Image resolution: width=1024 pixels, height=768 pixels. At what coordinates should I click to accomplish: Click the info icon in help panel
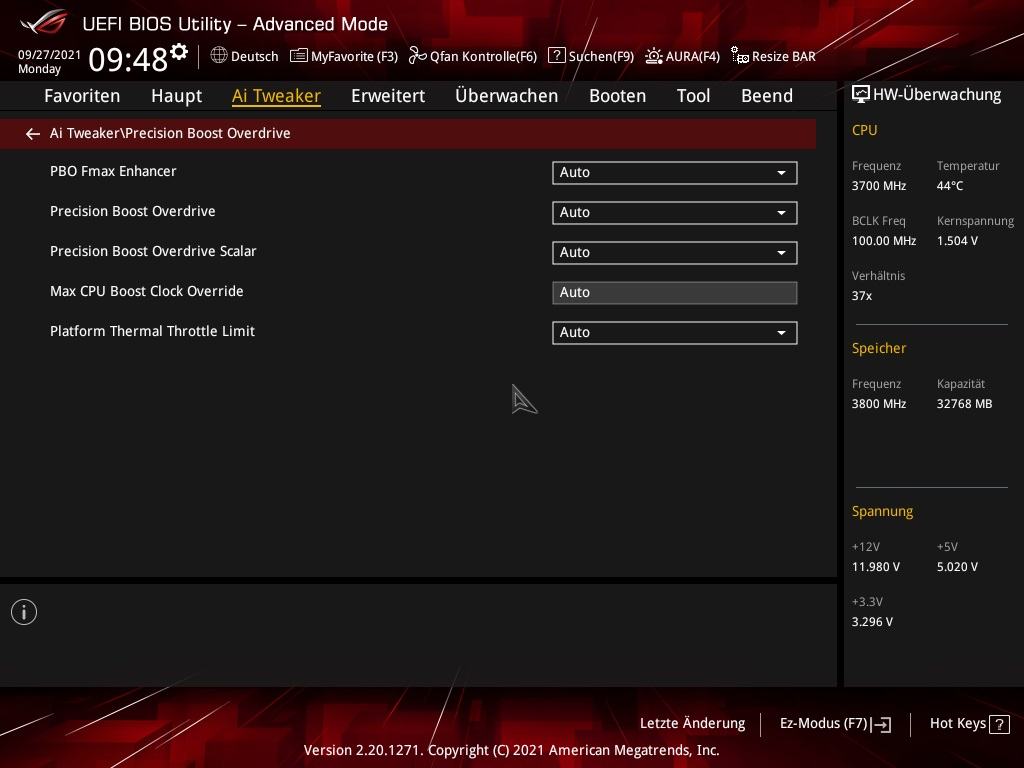tap(24, 612)
